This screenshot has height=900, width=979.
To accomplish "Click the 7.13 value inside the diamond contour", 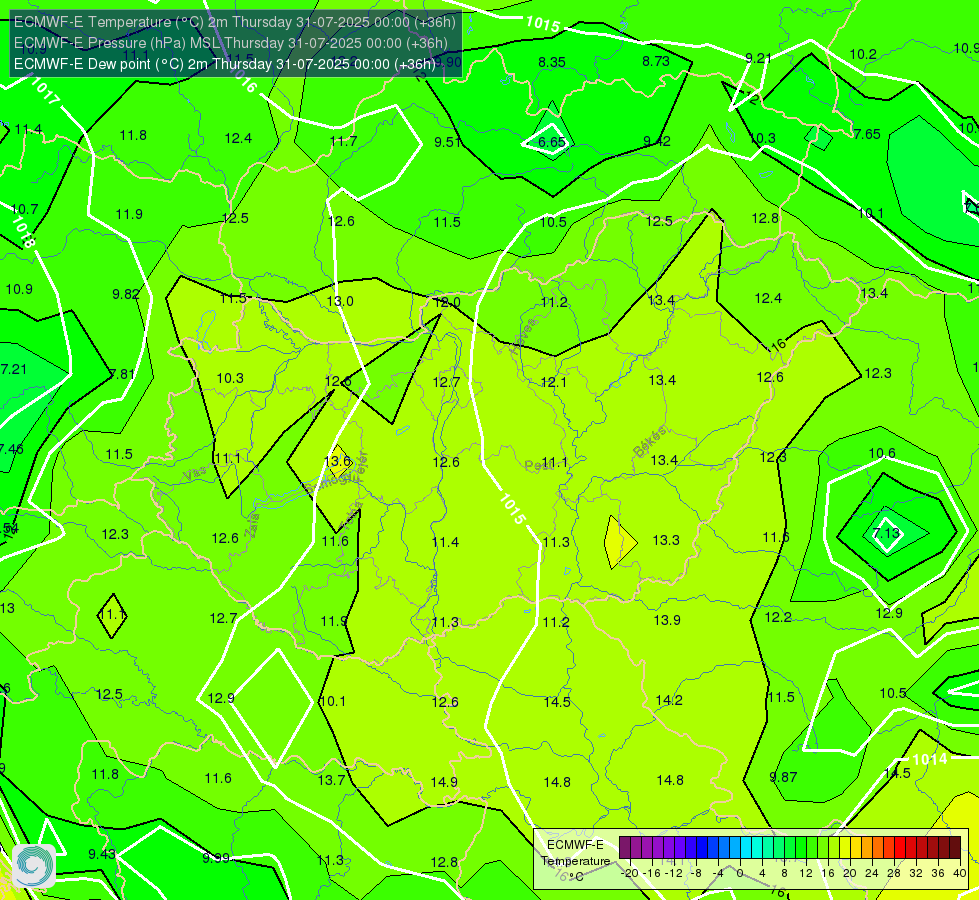I will (887, 533).
